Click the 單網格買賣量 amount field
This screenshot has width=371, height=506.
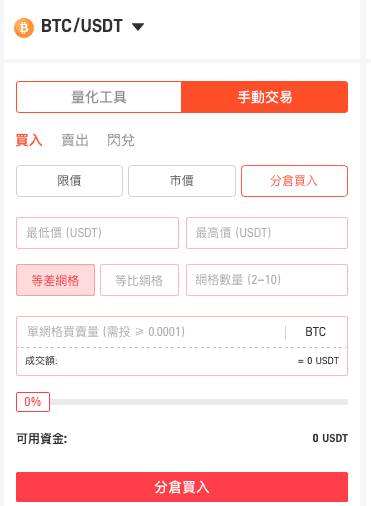151,332
